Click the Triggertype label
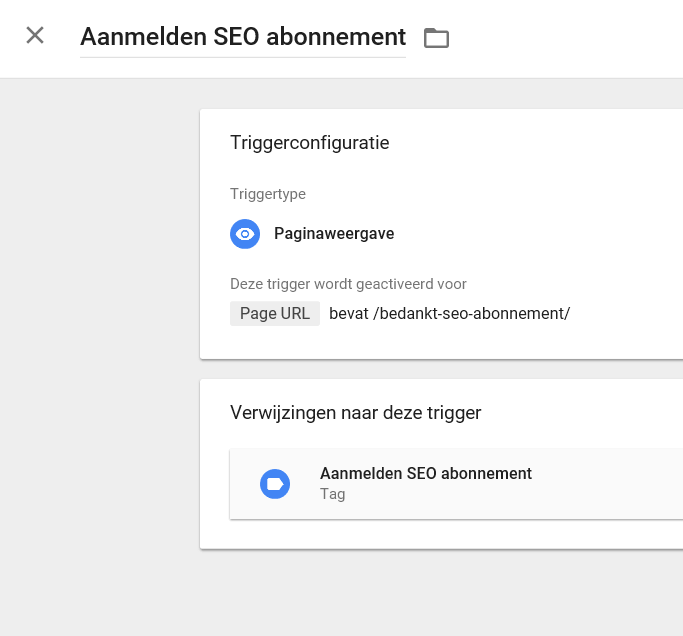The image size is (683, 636). coord(267,194)
